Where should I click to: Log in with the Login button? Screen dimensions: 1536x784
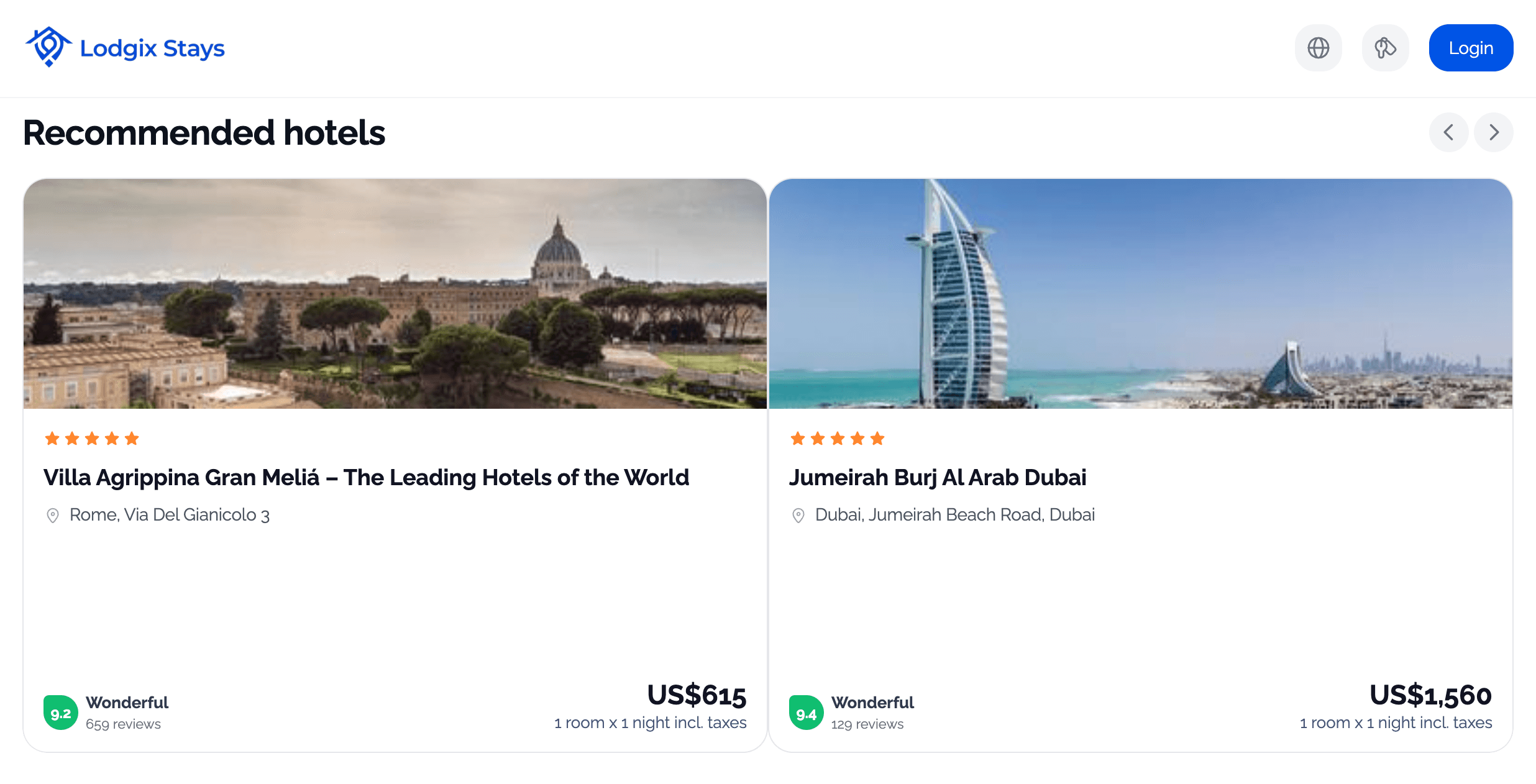(1471, 48)
